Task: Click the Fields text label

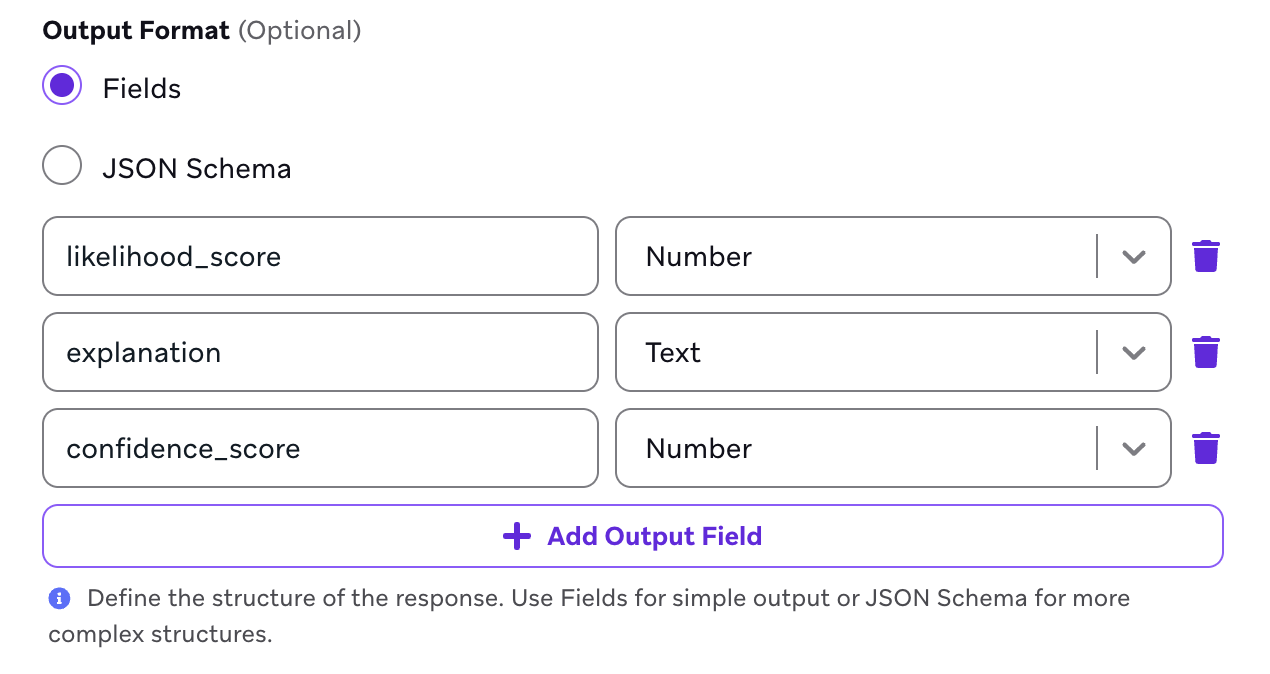Action: (x=141, y=89)
